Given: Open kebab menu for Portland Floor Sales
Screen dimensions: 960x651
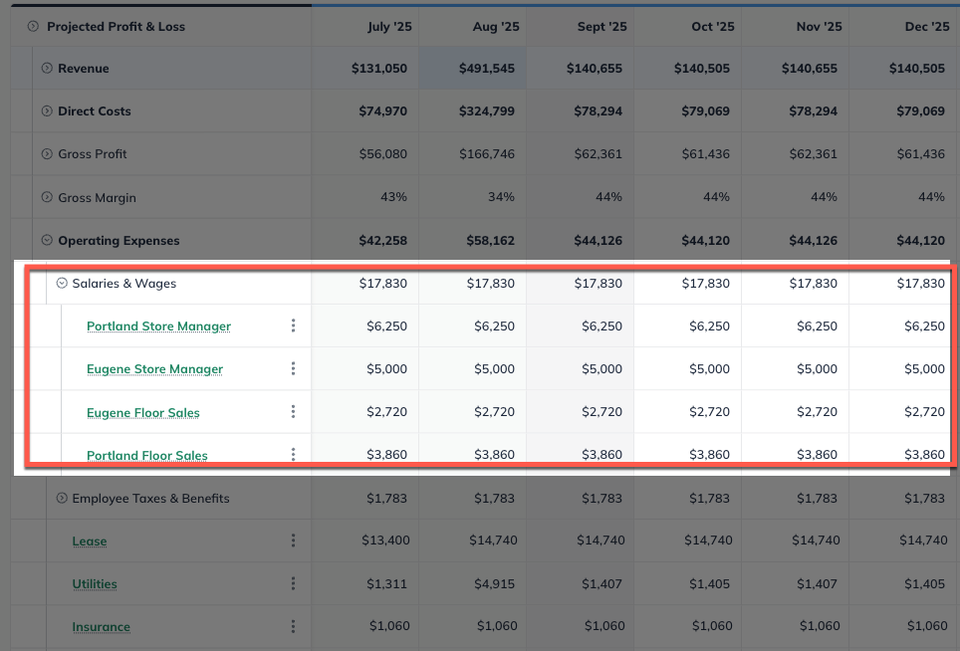Looking at the screenshot, I should pyautogui.click(x=293, y=454).
